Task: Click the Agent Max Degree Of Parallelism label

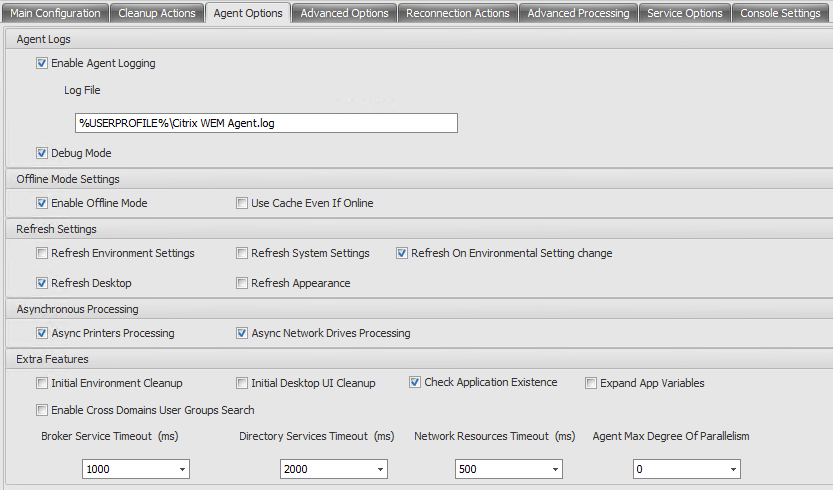Action: click(x=671, y=436)
